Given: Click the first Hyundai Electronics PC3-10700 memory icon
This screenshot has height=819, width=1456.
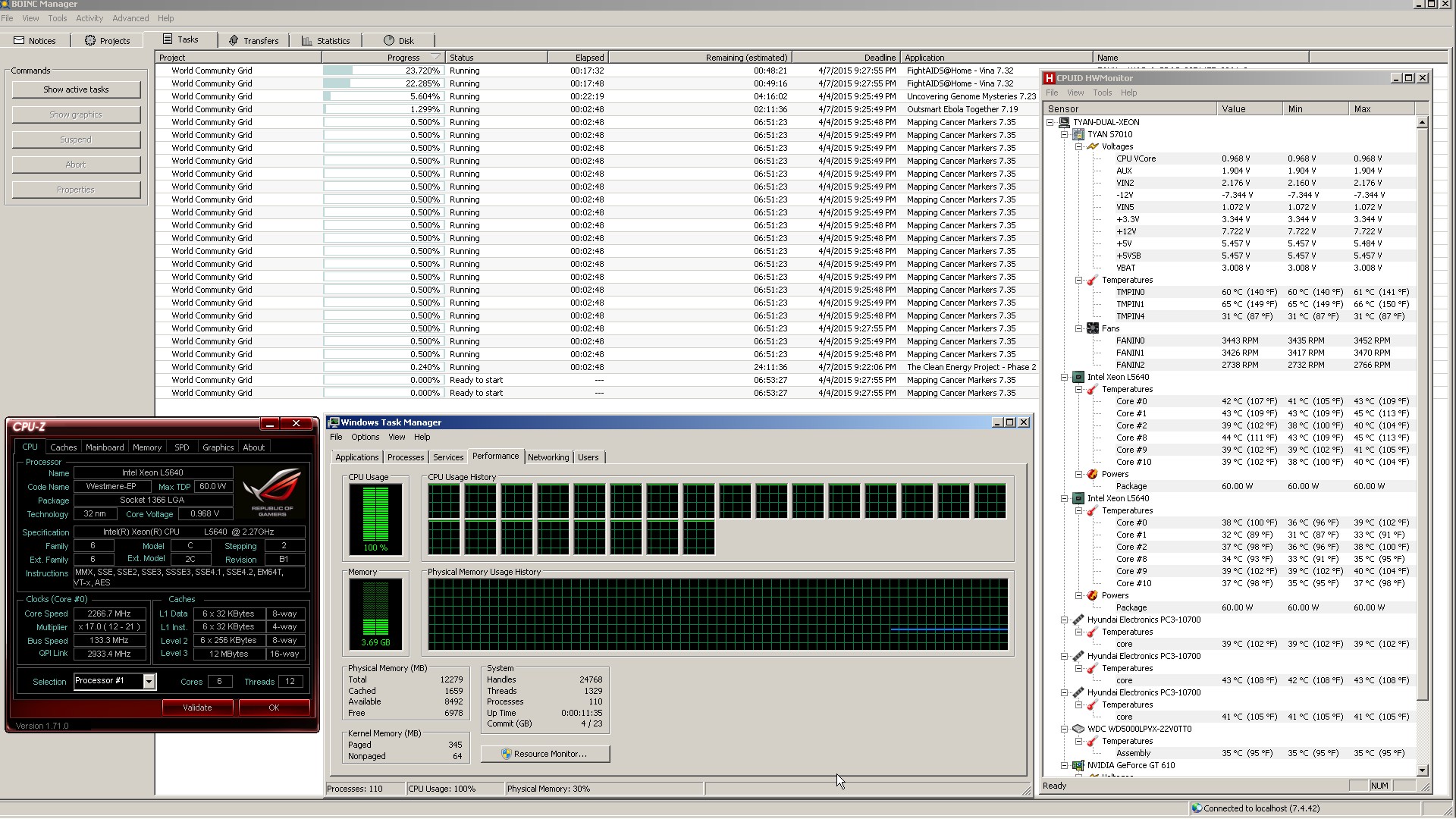Looking at the screenshot, I should (x=1078, y=620).
